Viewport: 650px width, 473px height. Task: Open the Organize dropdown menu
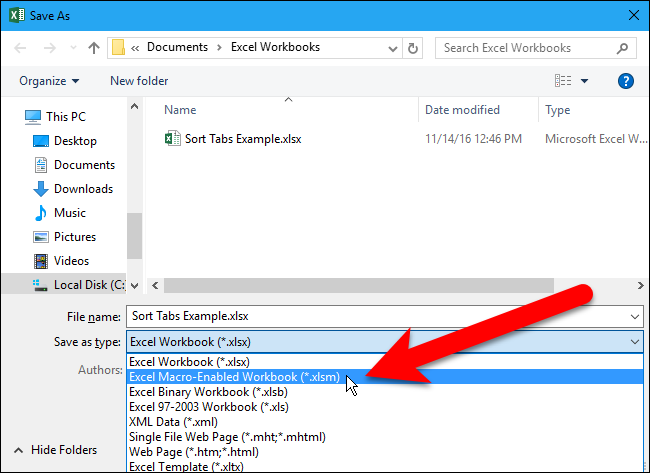point(48,81)
